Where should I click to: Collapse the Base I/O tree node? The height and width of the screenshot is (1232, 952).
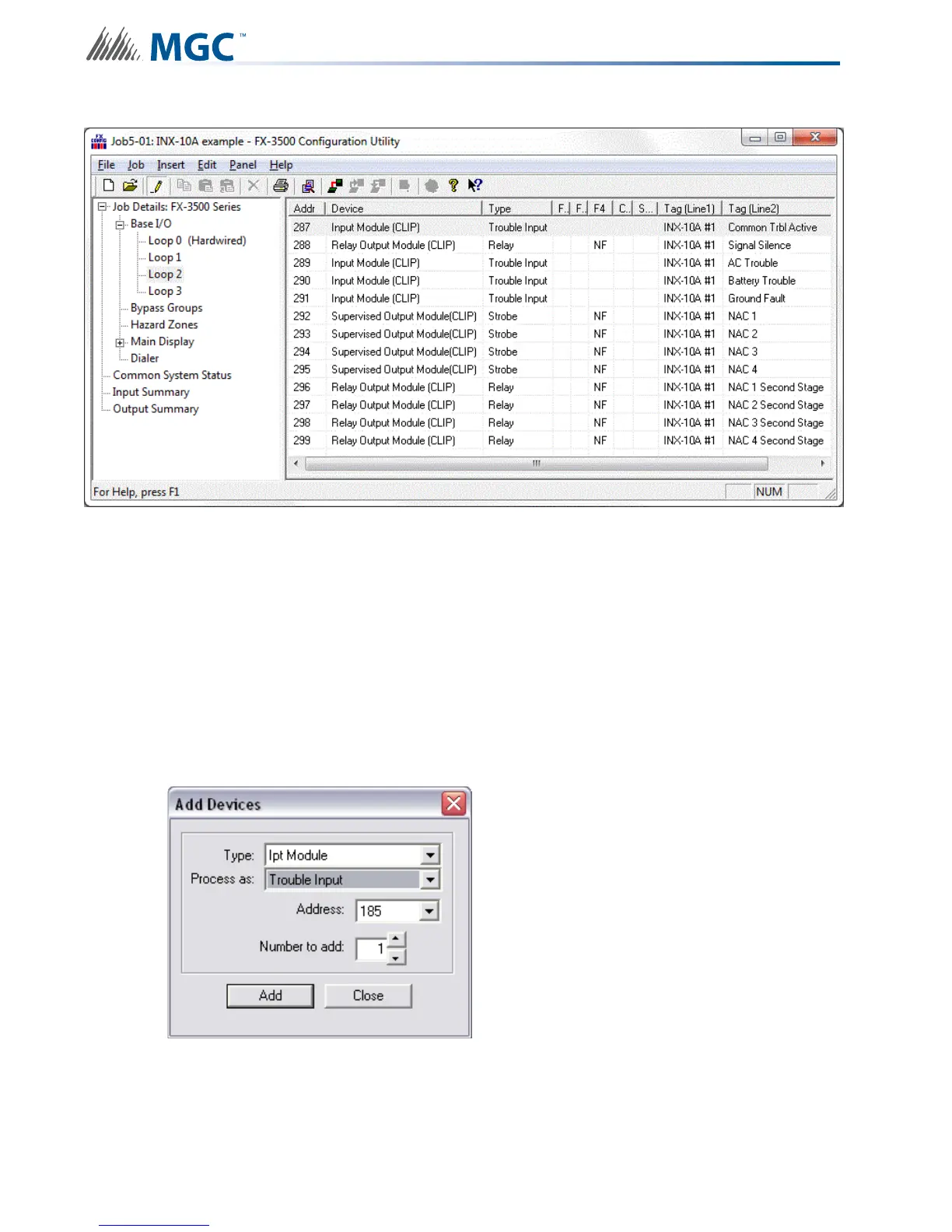point(120,224)
